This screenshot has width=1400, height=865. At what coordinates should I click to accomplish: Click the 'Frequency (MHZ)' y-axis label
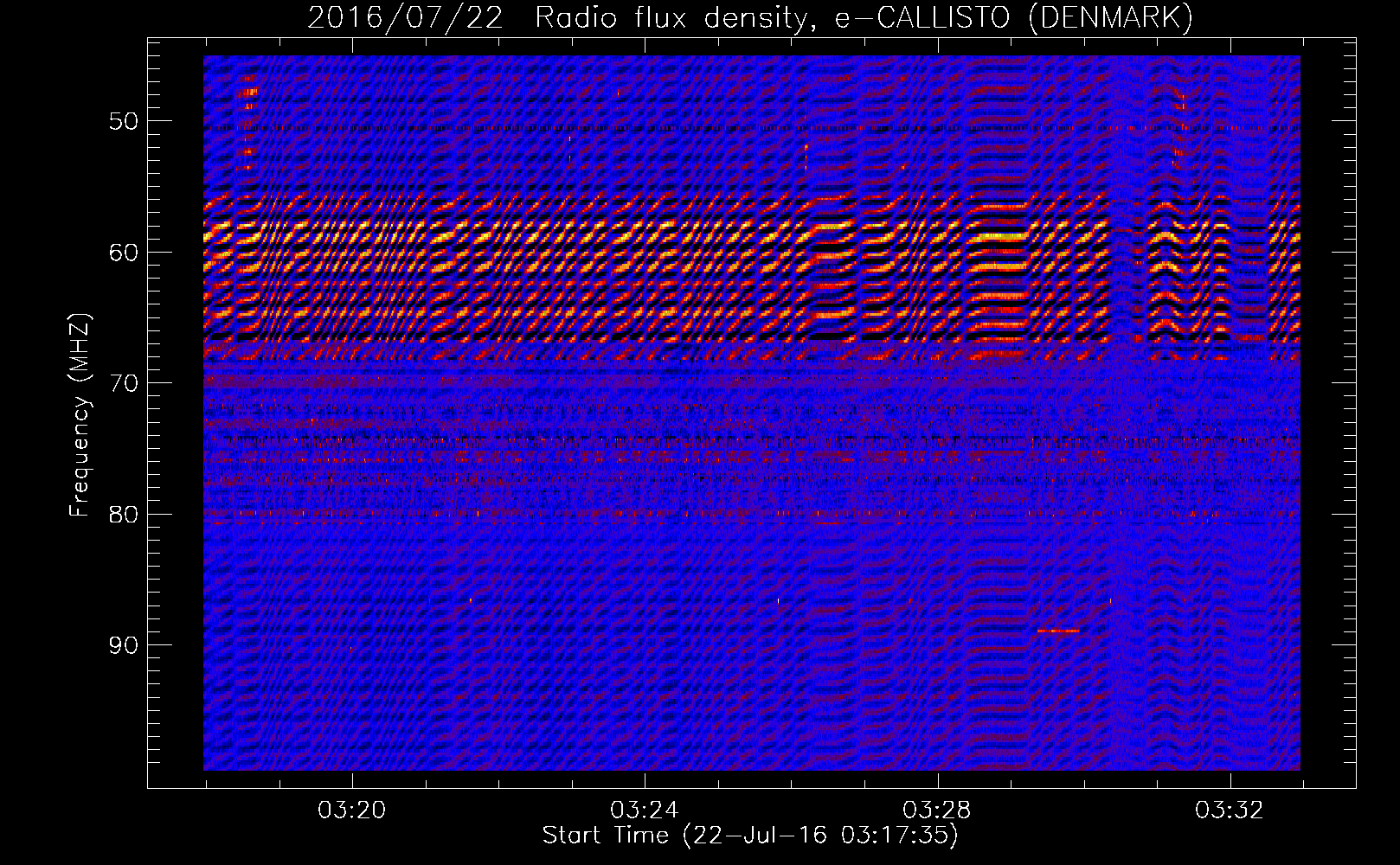pos(80,415)
